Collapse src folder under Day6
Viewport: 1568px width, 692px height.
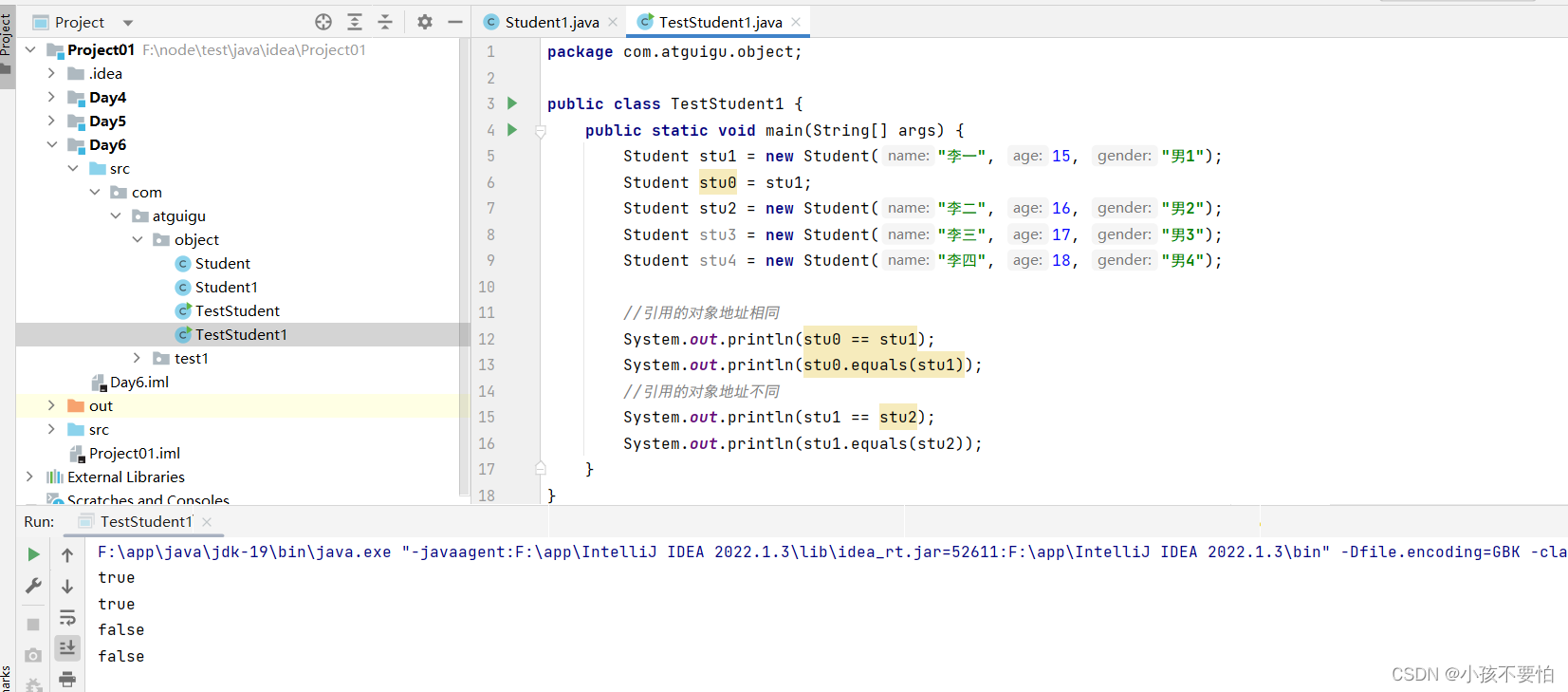73,168
